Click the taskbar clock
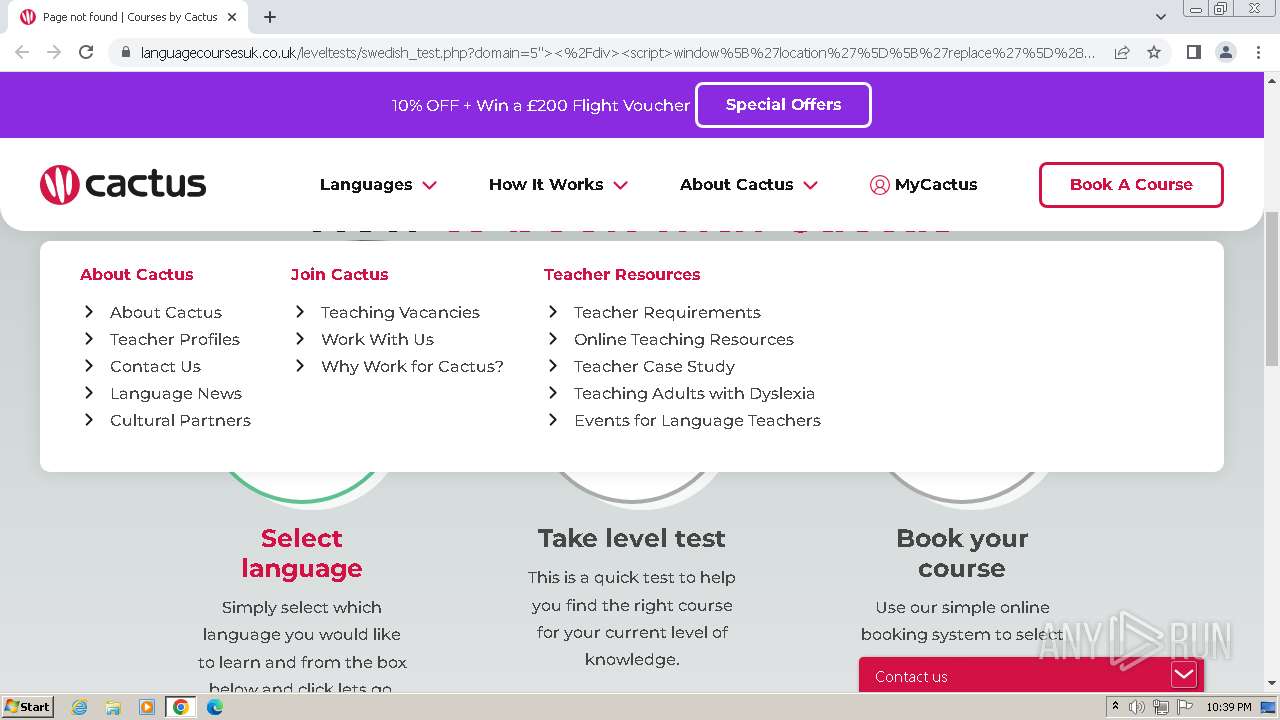 tap(1229, 707)
